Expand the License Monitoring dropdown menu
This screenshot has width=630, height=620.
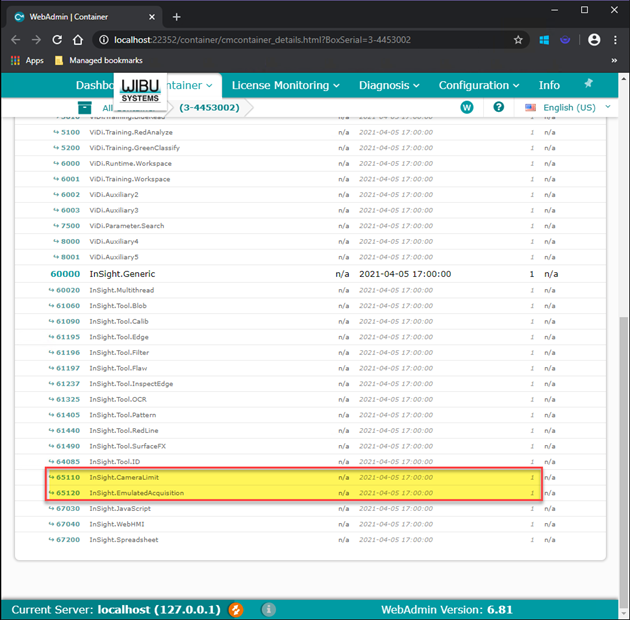(285, 85)
